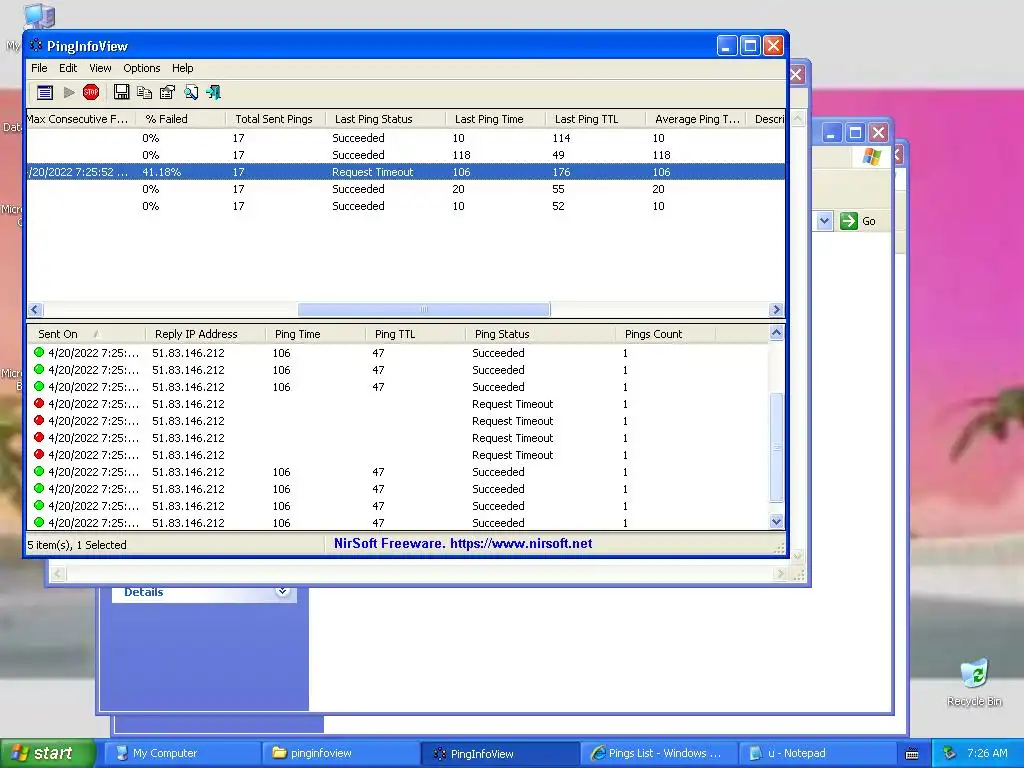Select the selected row showing 41.18% failed
The image size is (1024, 768).
tap(406, 172)
